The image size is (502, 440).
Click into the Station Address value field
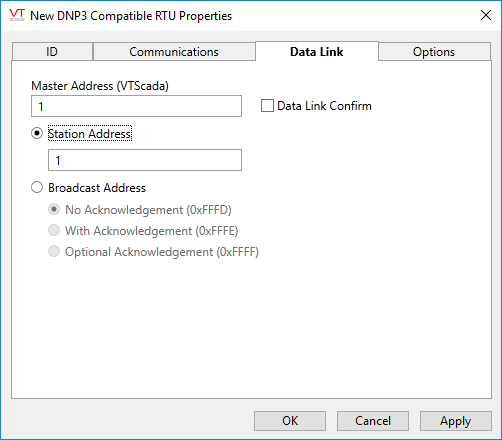[x=145, y=160]
